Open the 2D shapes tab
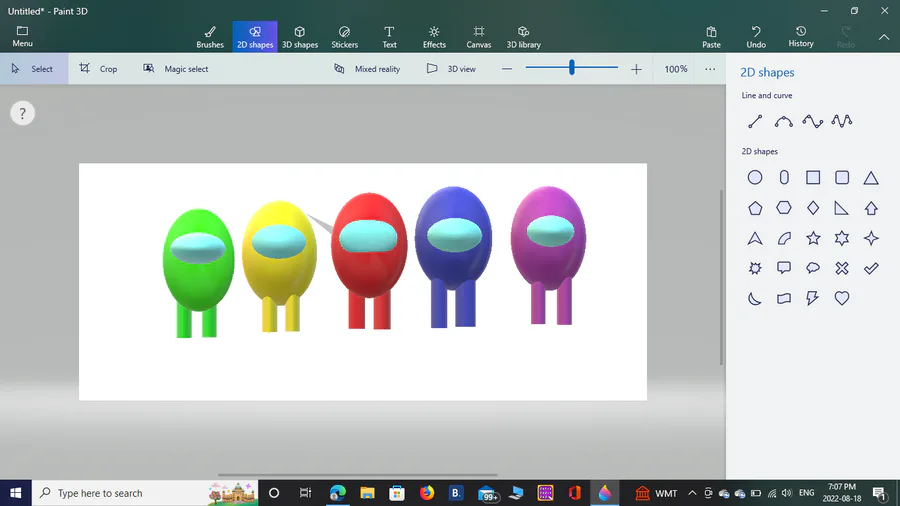Screen dimensions: 900x506 pos(255,37)
